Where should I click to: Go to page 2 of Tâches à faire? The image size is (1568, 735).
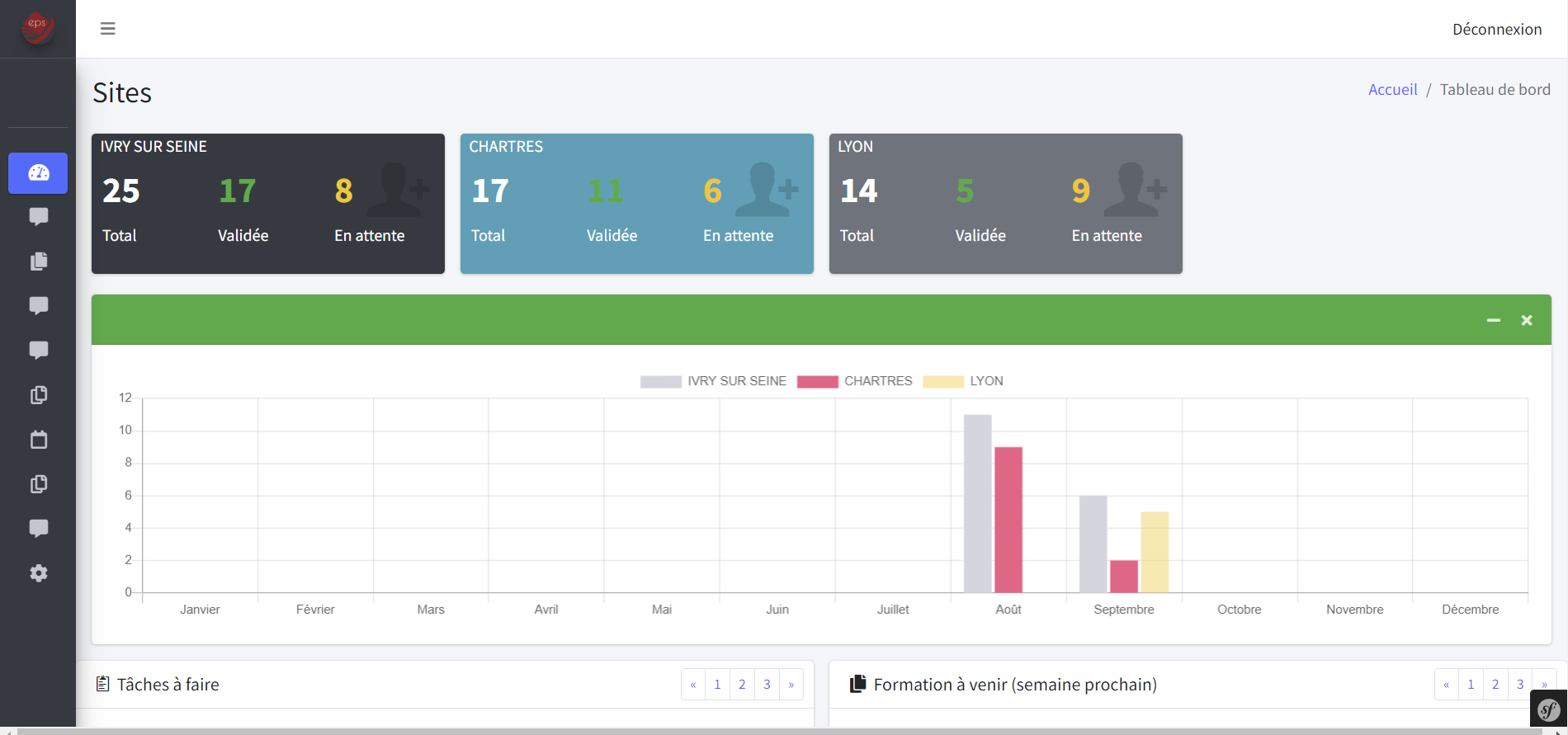click(742, 685)
